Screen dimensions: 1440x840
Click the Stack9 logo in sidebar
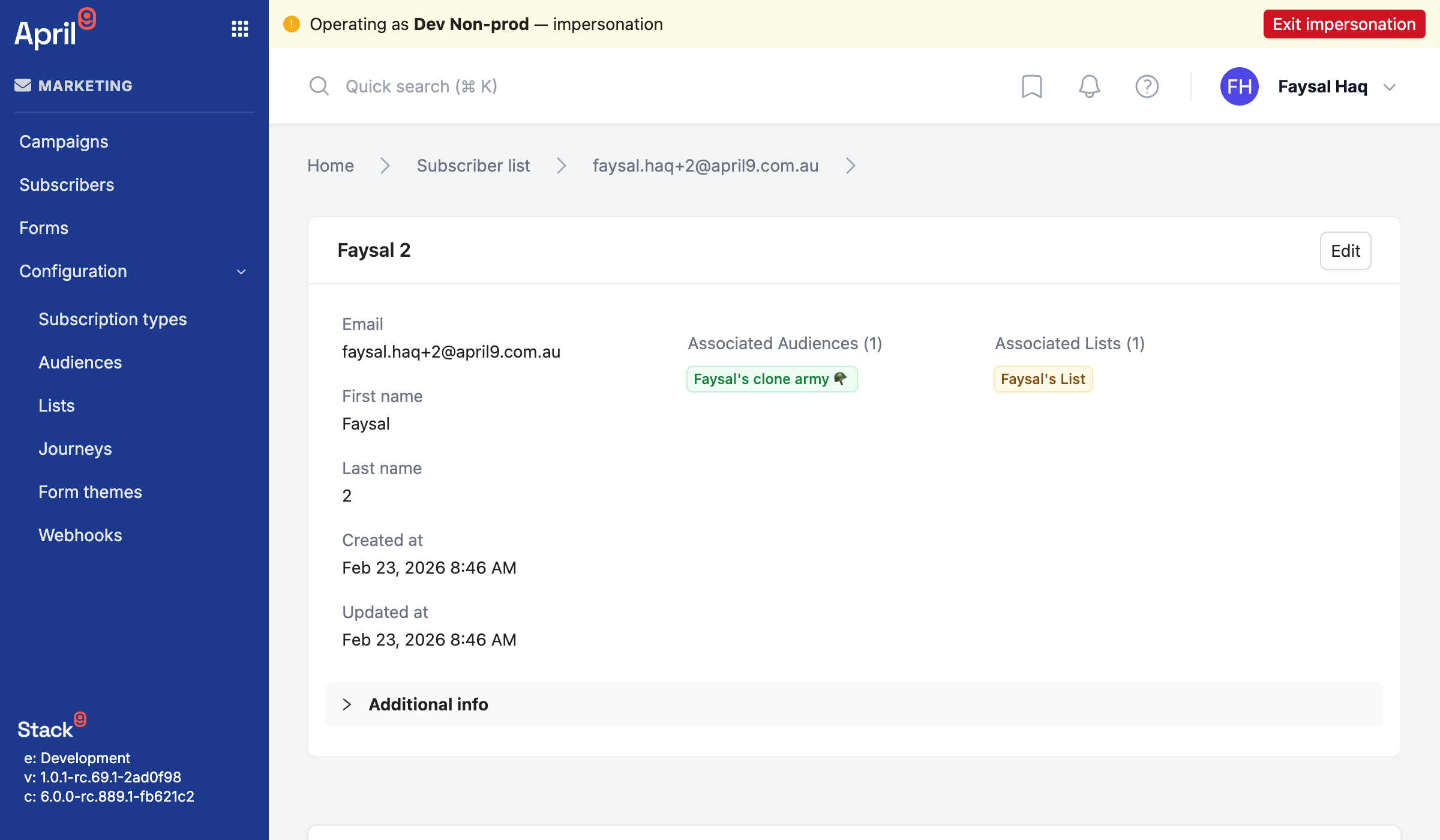click(x=52, y=725)
